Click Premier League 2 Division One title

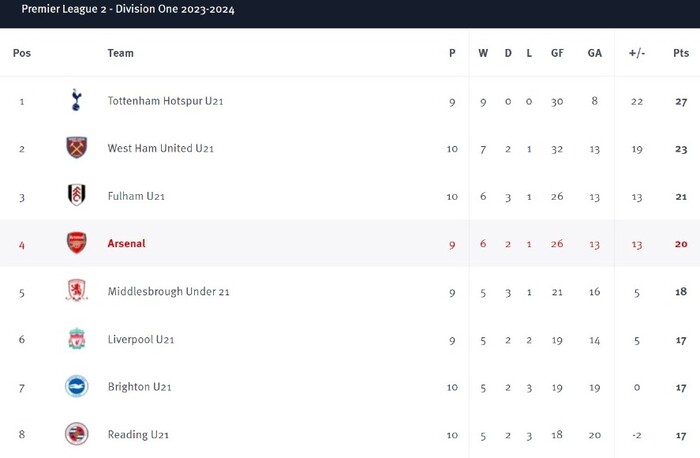[x=128, y=9]
